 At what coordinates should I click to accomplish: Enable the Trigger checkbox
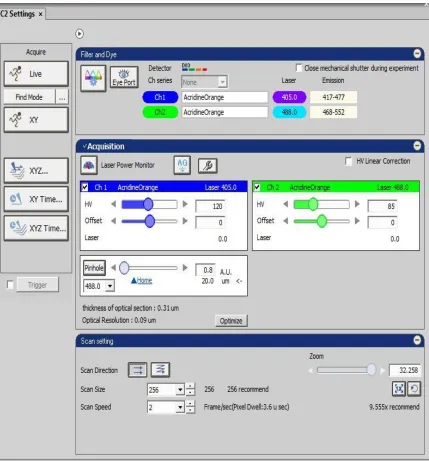tap(10, 285)
